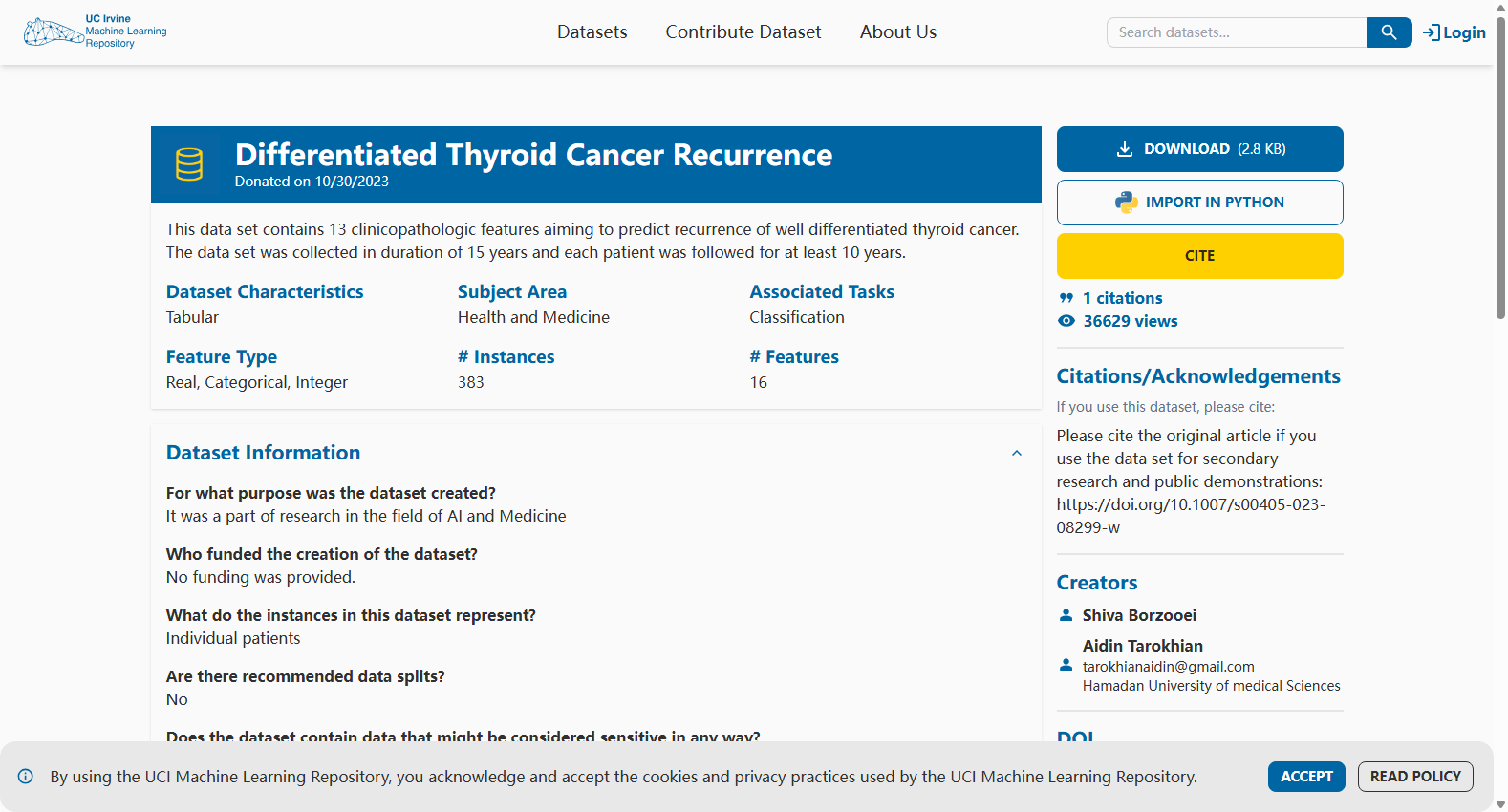Click the Associated Tasks heading
Screen dimensions: 1508x812
click(822, 292)
